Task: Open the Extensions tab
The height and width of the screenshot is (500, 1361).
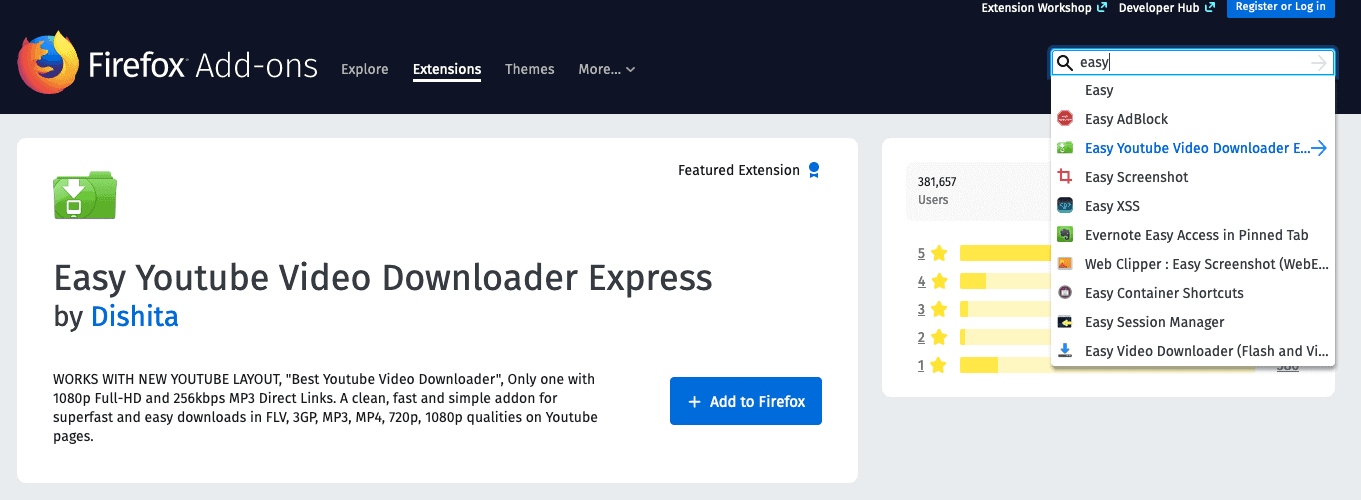Action: [x=447, y=69]
